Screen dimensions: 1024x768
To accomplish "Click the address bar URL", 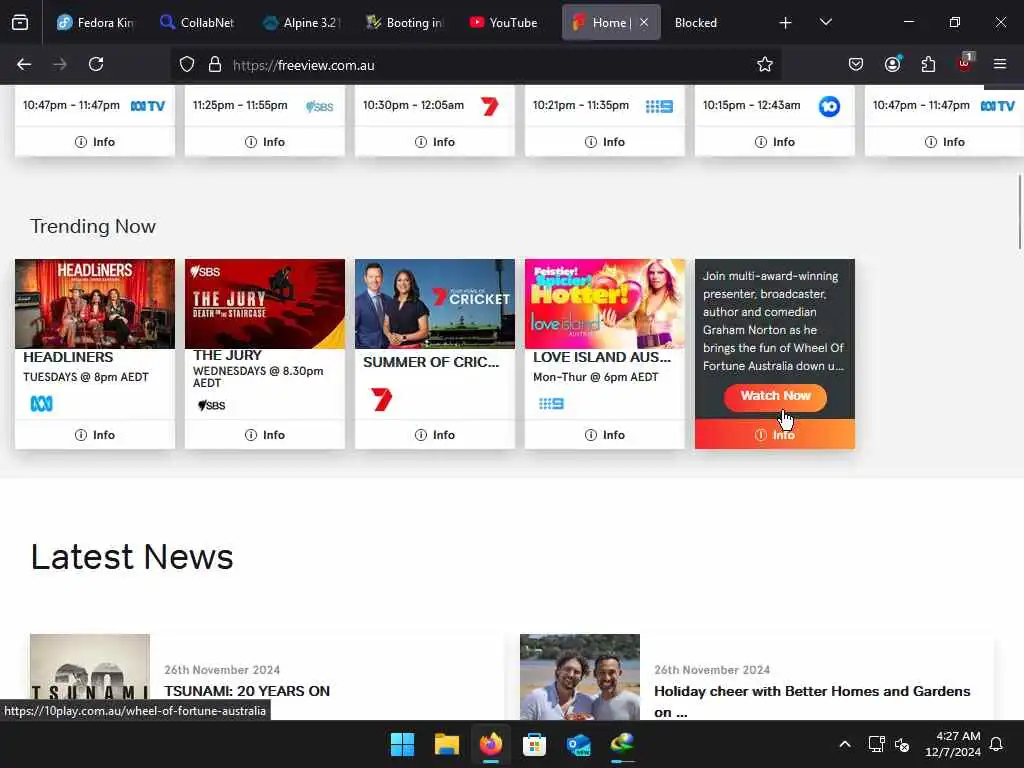I will [304, 65].
